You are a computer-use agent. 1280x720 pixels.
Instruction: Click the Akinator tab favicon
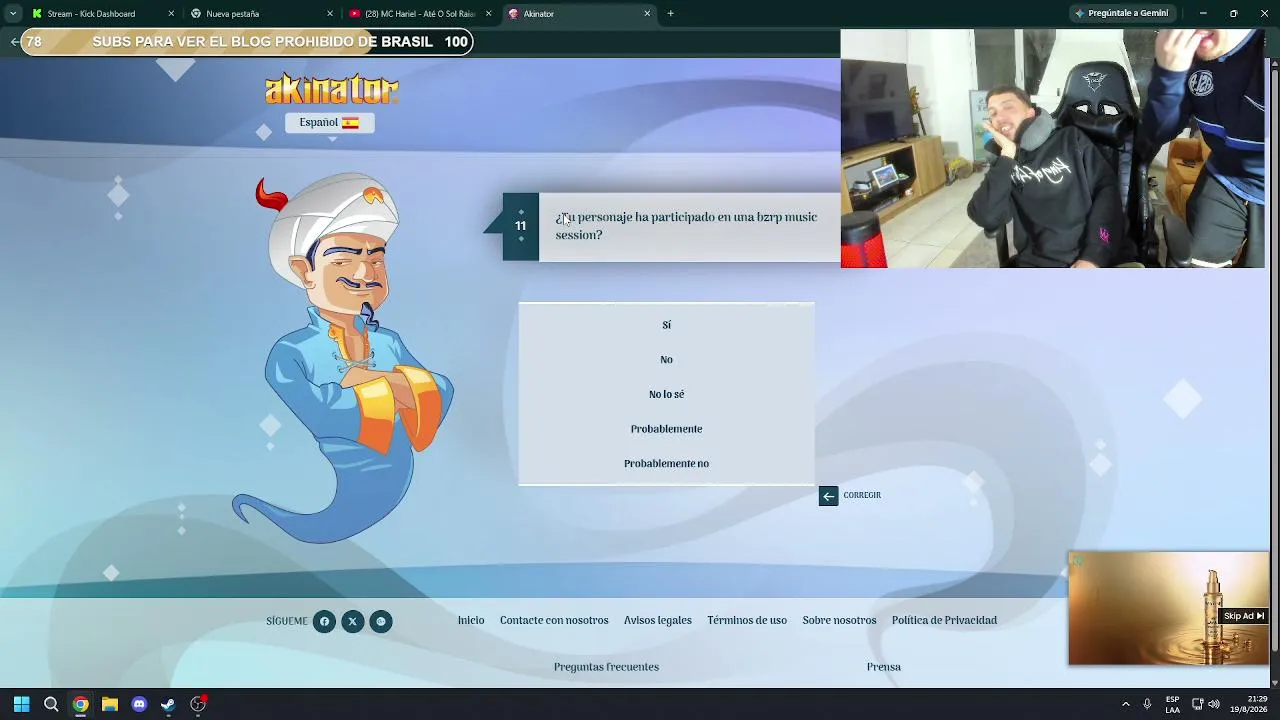click(x=513, y=14)
